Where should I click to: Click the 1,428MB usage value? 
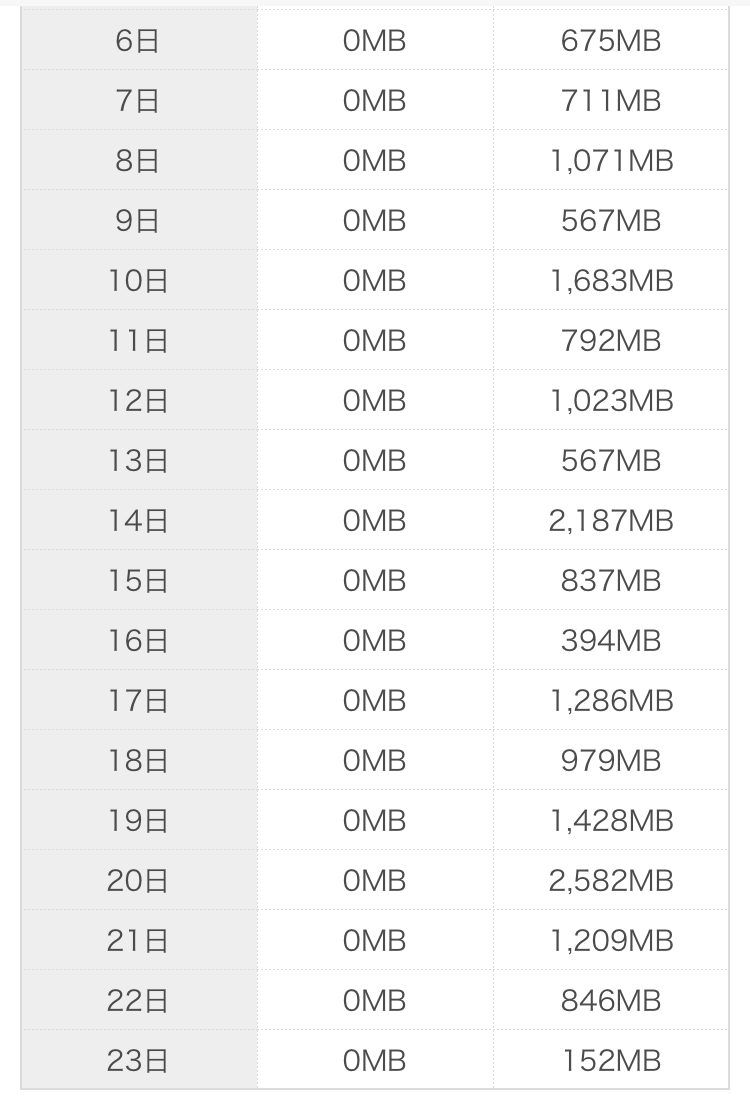pos(611,821)
